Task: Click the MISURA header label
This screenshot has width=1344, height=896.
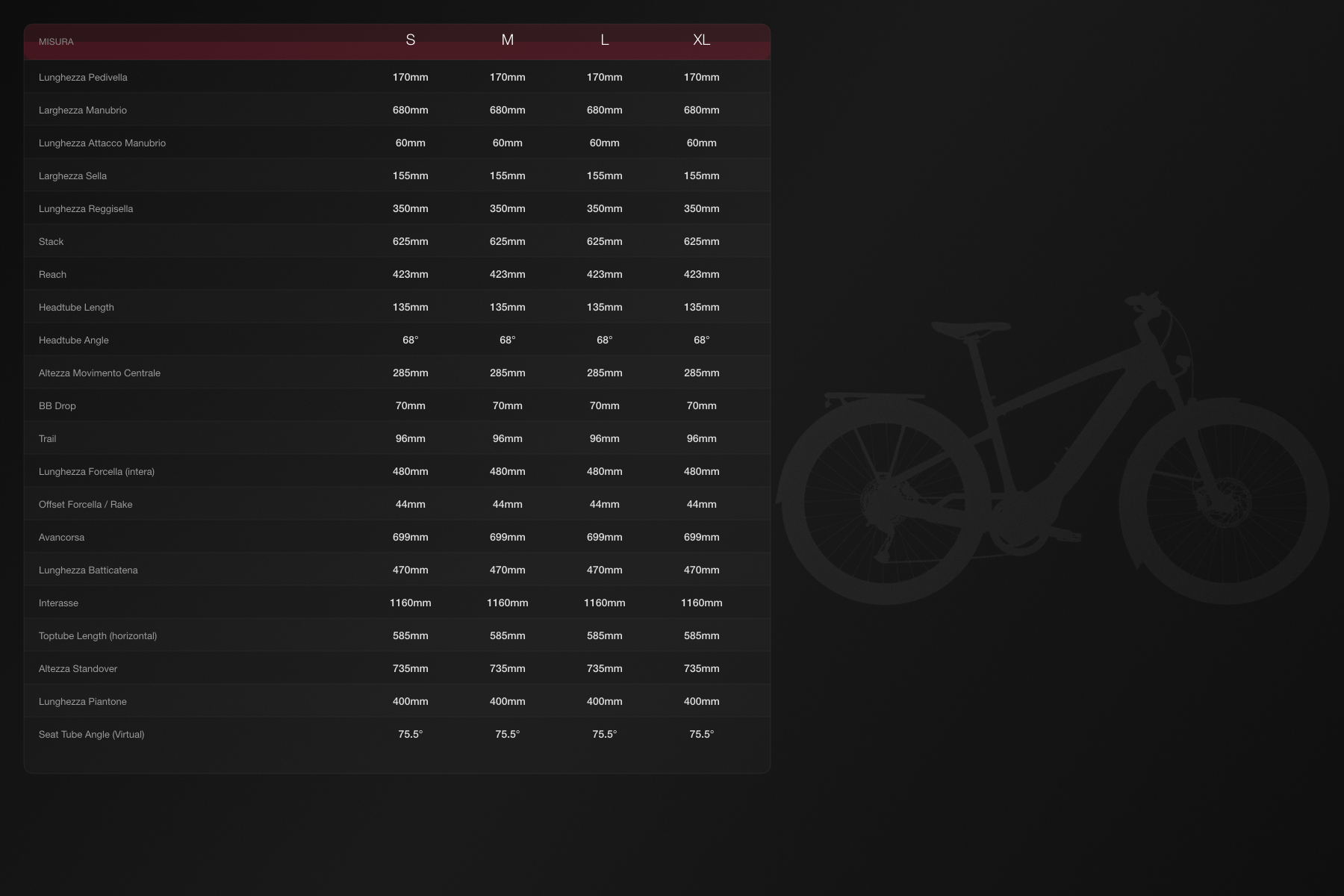Action: 56,42
